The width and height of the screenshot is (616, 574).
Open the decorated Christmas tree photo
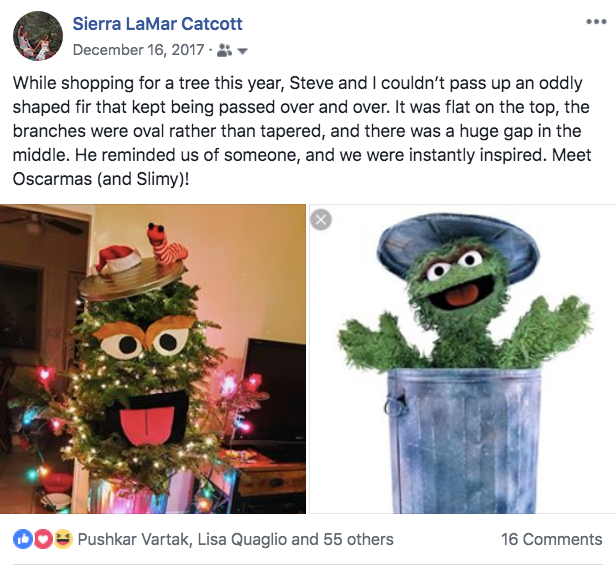point(153,358)
